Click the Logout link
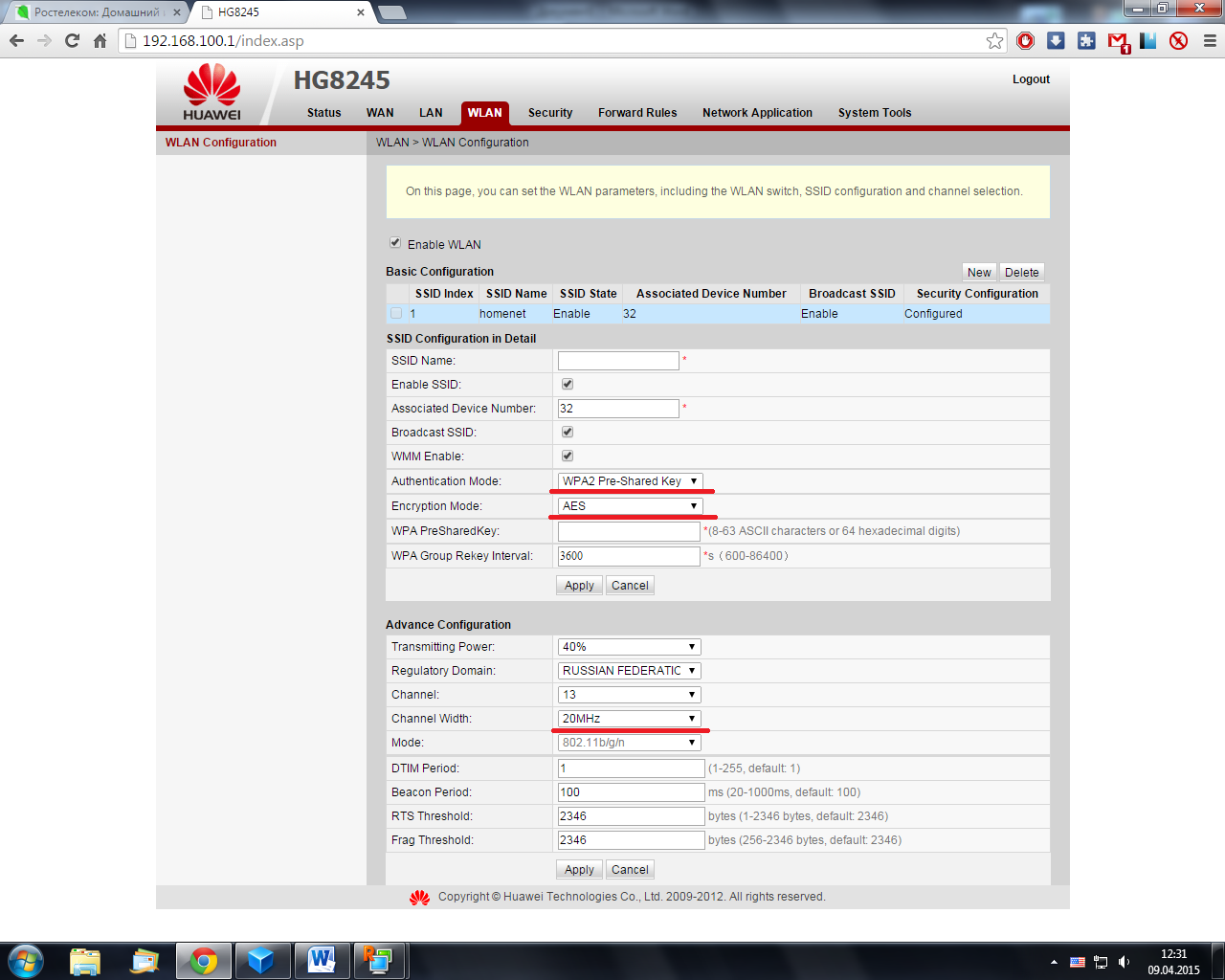This screenshot has width=1225, height=980. click(1031, 79)
